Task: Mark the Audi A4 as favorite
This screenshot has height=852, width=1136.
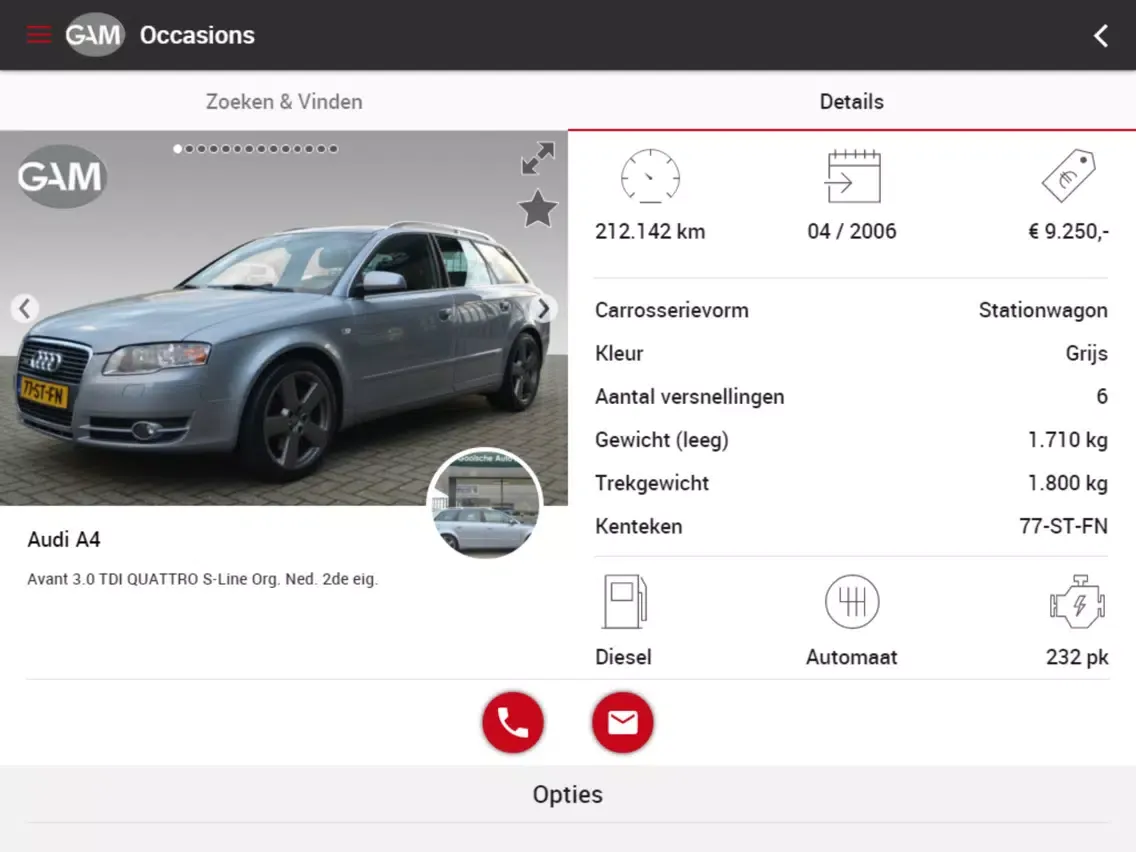Action: 538,209
